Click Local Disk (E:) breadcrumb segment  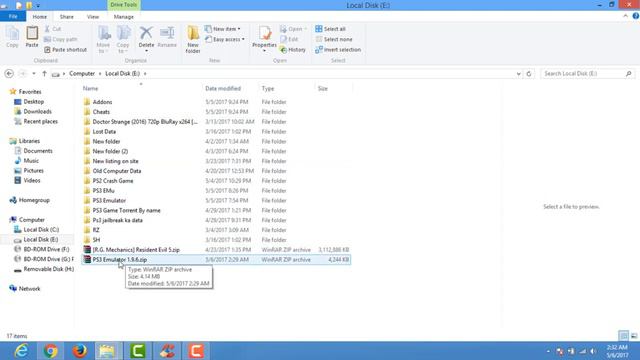[x=122, y=73]
